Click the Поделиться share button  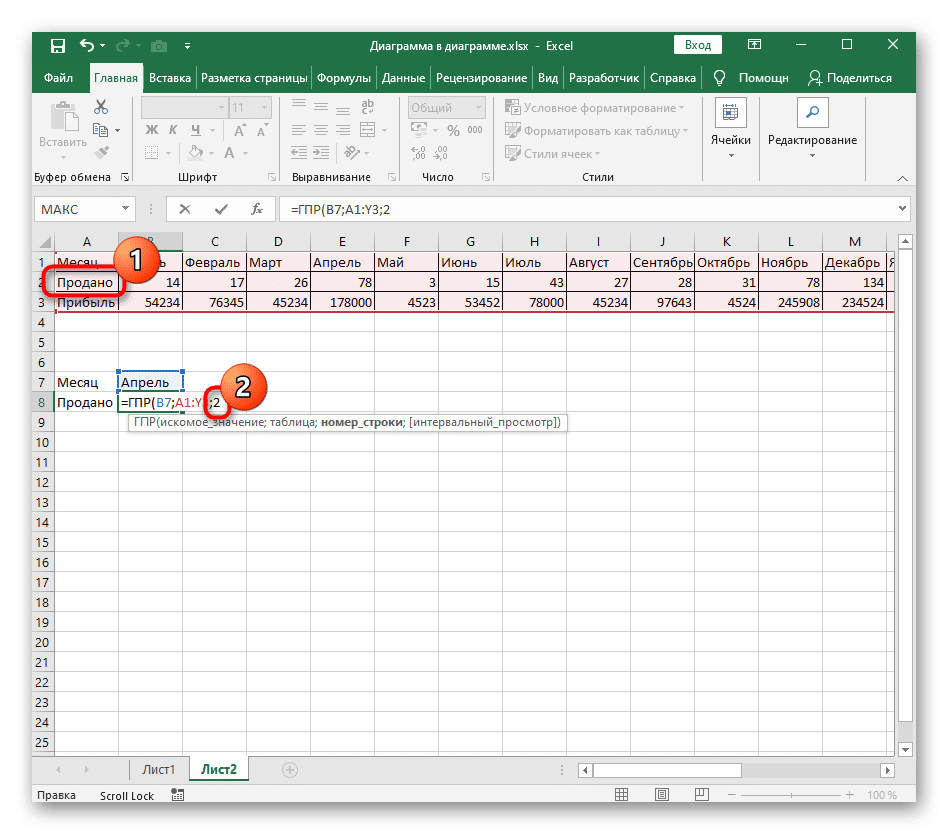pyautogui.click(x=849, y=78)
